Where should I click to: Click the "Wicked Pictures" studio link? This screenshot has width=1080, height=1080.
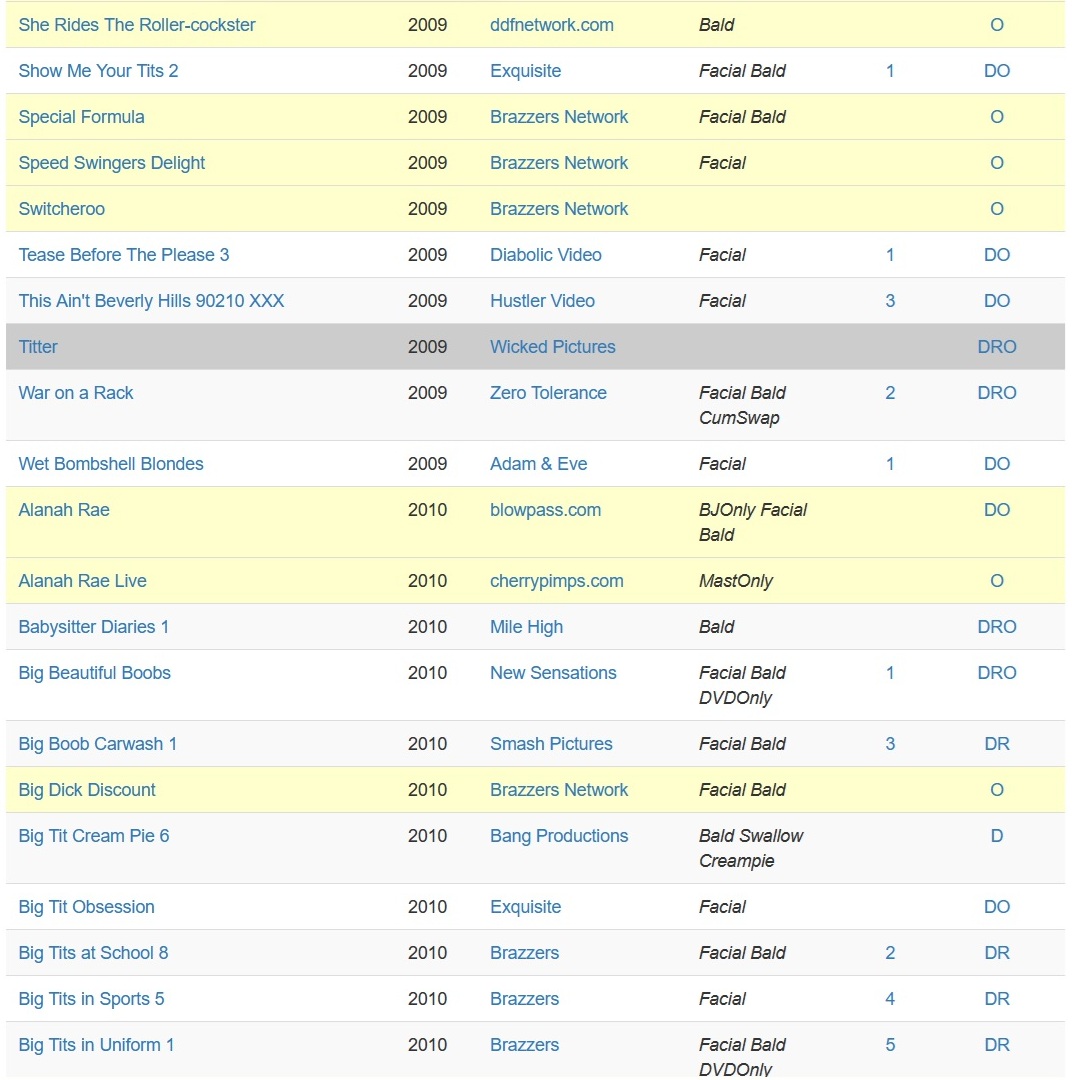(x=553, y=347)
